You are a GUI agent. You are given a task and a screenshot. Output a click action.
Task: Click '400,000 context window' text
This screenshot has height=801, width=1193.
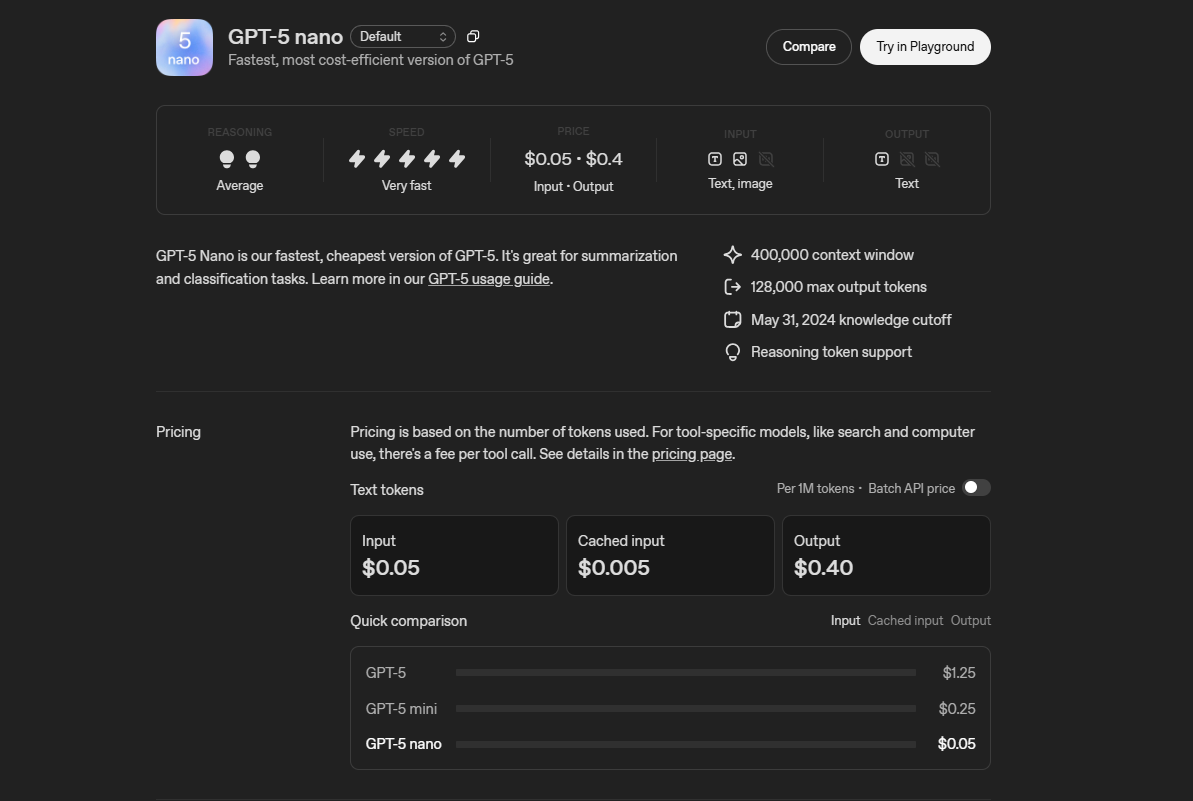coord(832,255)
